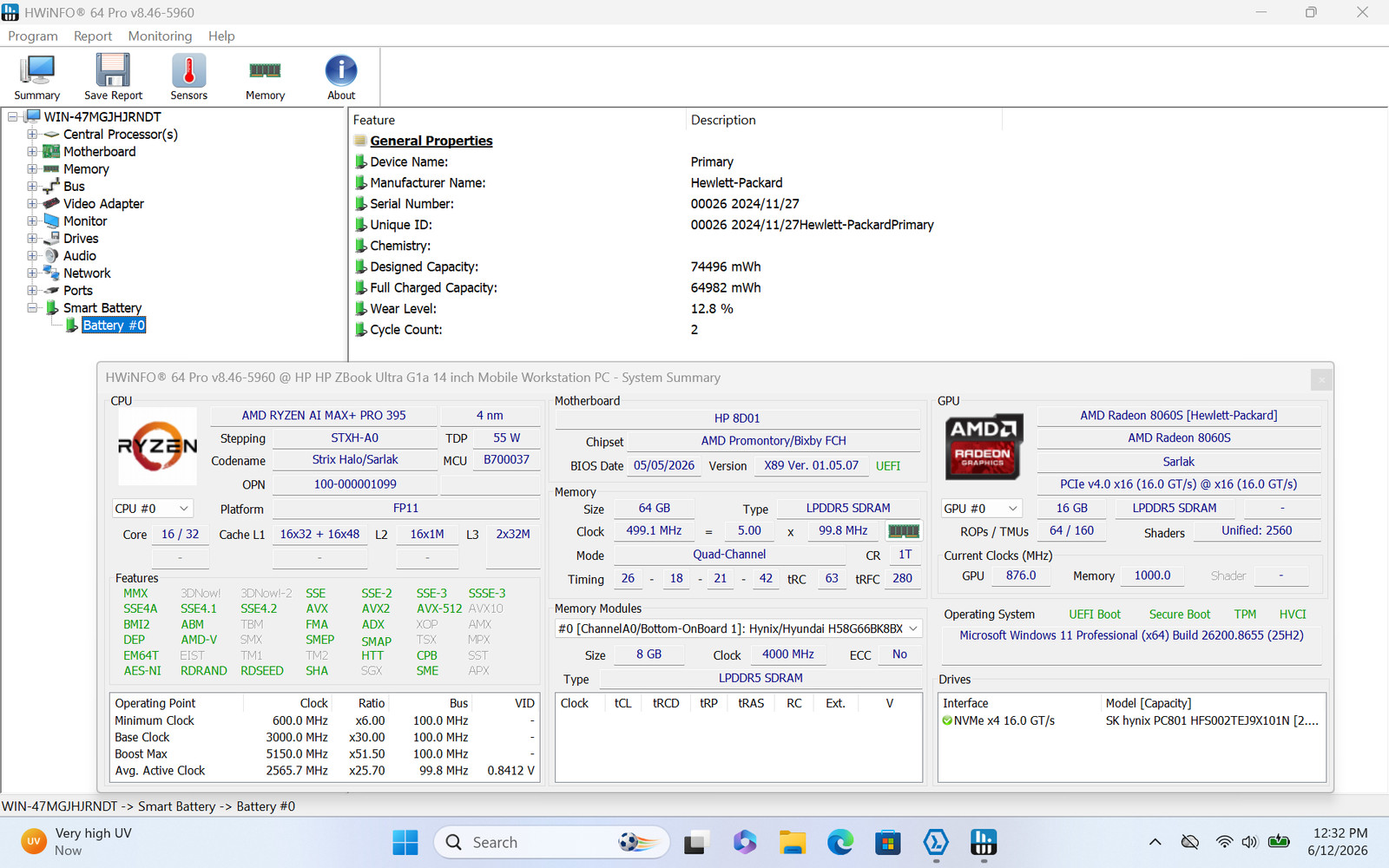This screenshot has width=1389, height=868.
Task: Click the Feature column header
Action: [374, 120]
